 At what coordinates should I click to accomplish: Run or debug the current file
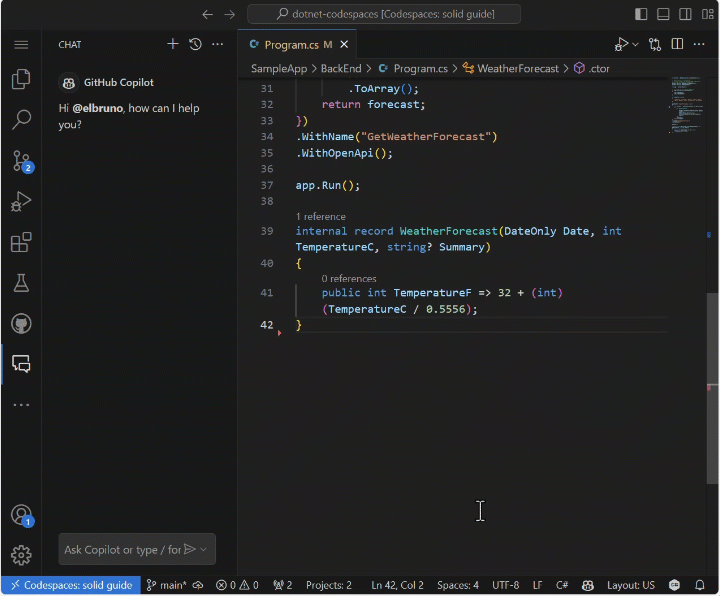coord(621,44)
